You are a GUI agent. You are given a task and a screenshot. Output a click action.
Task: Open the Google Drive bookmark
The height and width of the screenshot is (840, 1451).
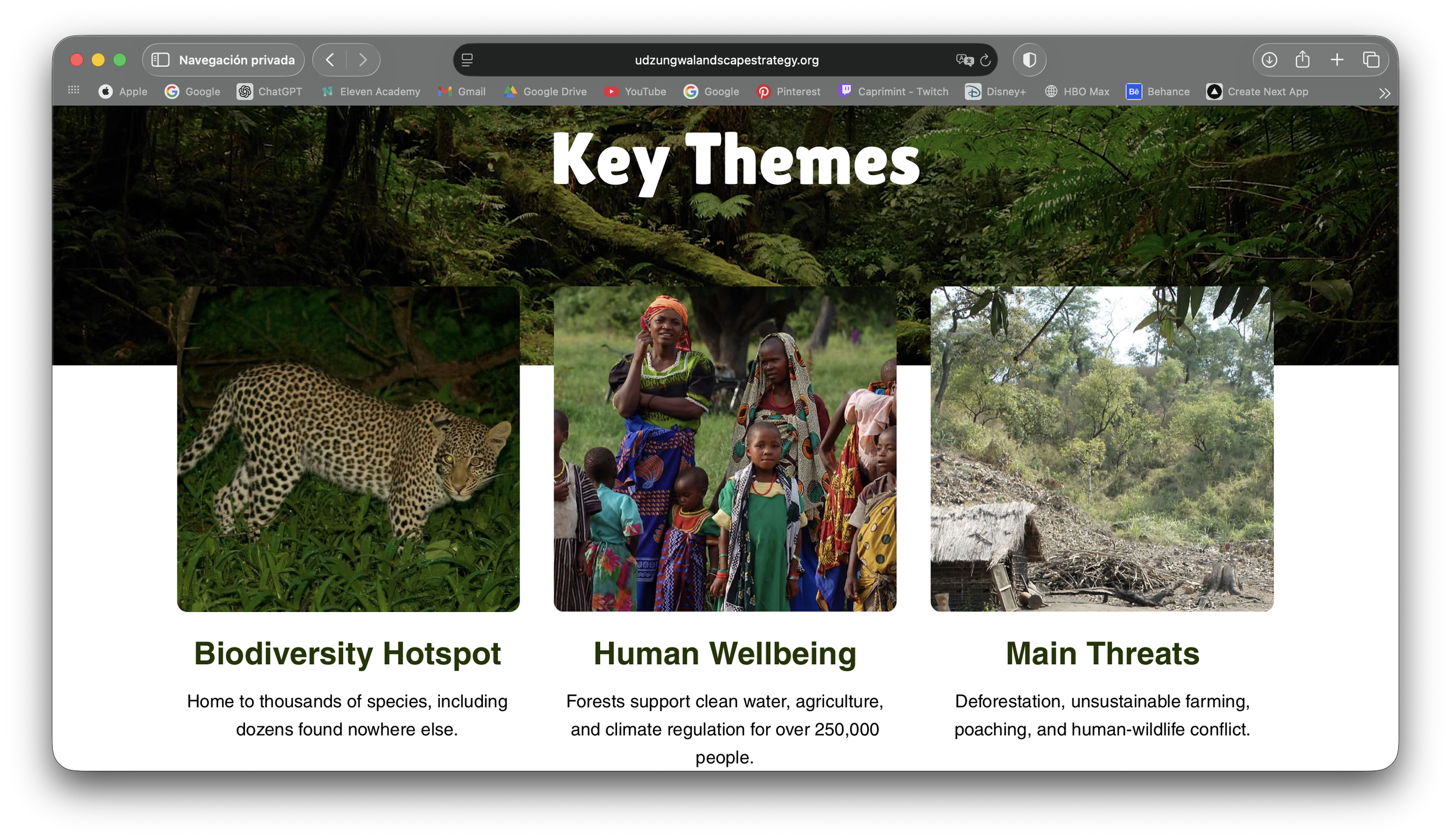pyautogui.click(x=545, y=92)
